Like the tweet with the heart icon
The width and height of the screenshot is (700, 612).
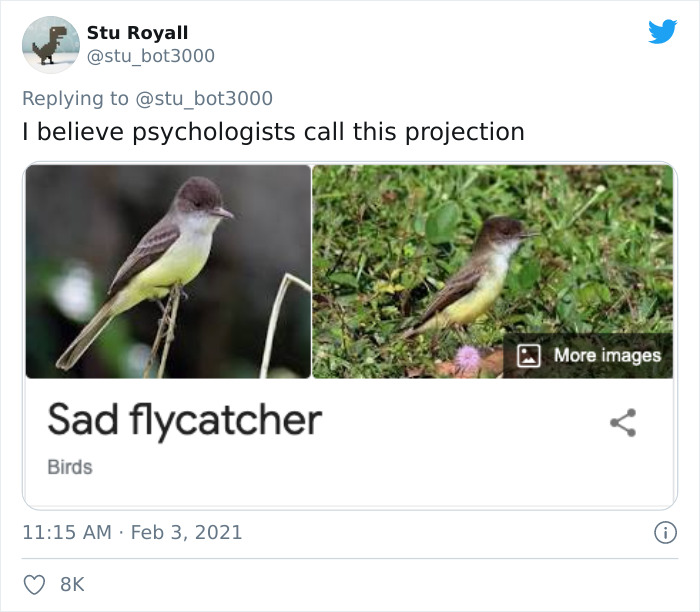point(33,584)
